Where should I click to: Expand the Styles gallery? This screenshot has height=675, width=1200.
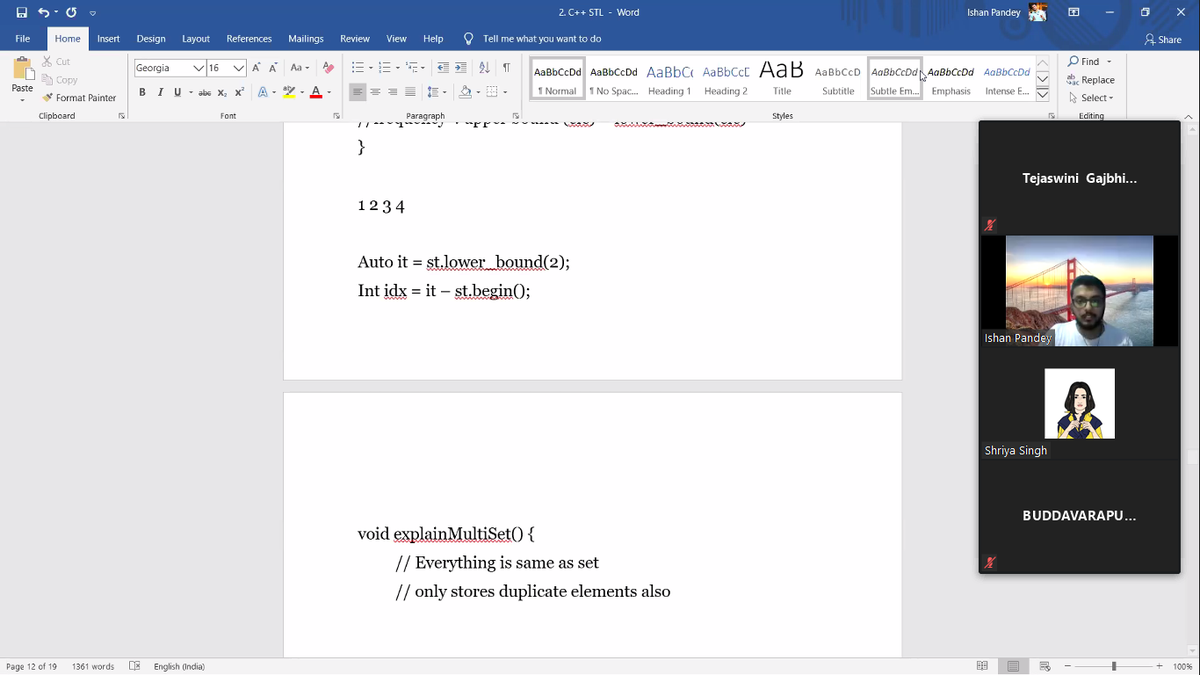tap(1041, 91)
